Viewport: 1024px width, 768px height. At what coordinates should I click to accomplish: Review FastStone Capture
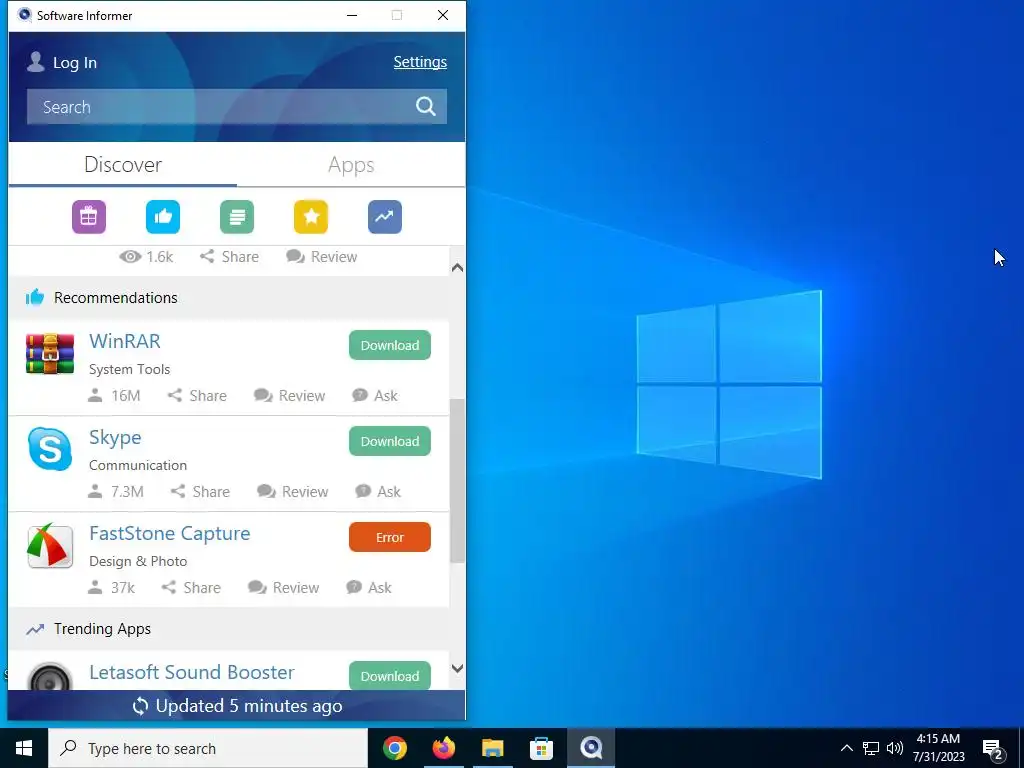click(283, 588)
